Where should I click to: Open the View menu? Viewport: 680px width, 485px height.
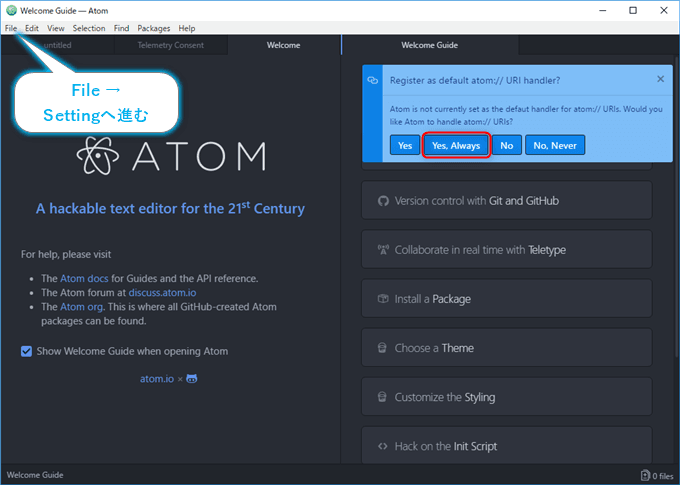click(x=56, y=28)
